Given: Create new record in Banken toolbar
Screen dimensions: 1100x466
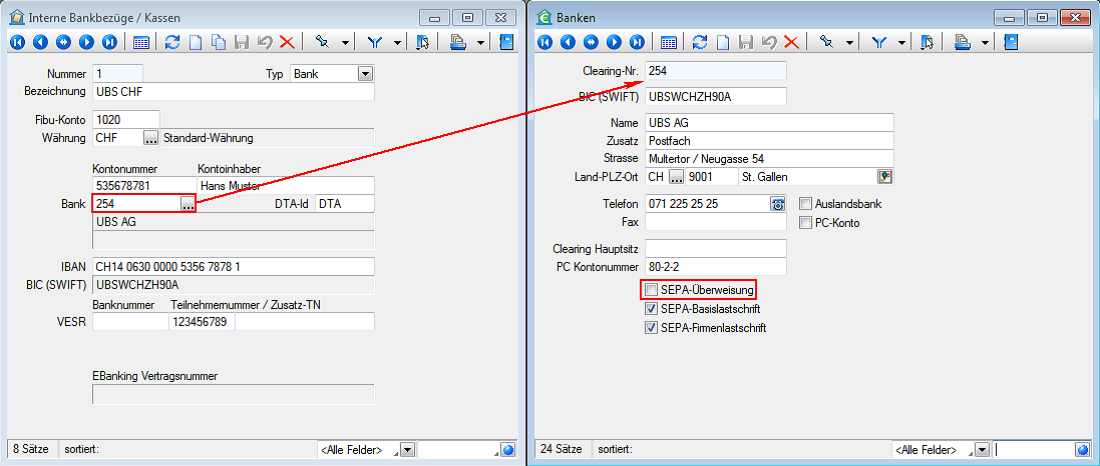Looking at the screenshot, I should coord(723,42).
